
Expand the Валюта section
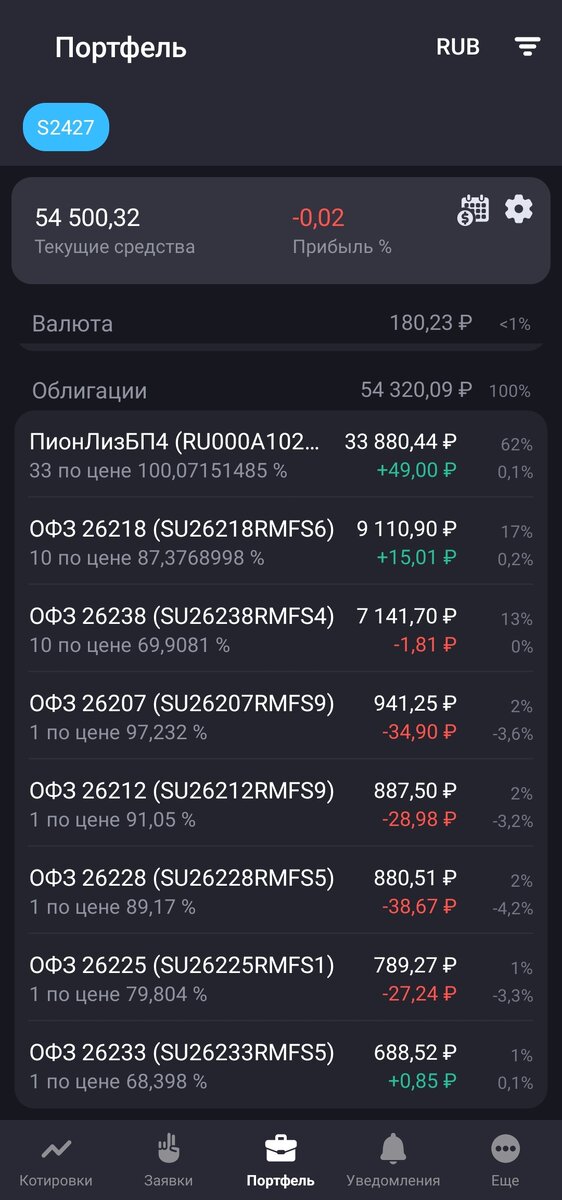(x=281, y=324)
